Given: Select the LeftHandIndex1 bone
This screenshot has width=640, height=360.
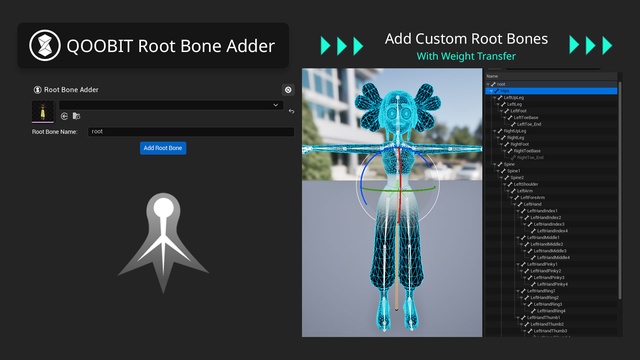Looking at the screenshot, I should pos(542,211).
